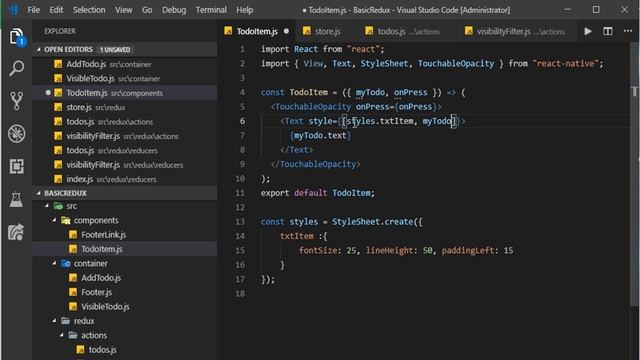Switch to the TodoItem.js editor tab
The image size is (640, 360).
click(x=257, y=31)
